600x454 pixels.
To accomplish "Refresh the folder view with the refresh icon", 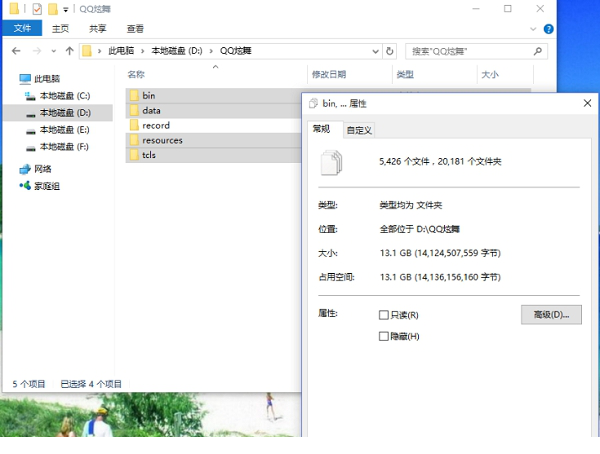I will (x=390, y=51).
